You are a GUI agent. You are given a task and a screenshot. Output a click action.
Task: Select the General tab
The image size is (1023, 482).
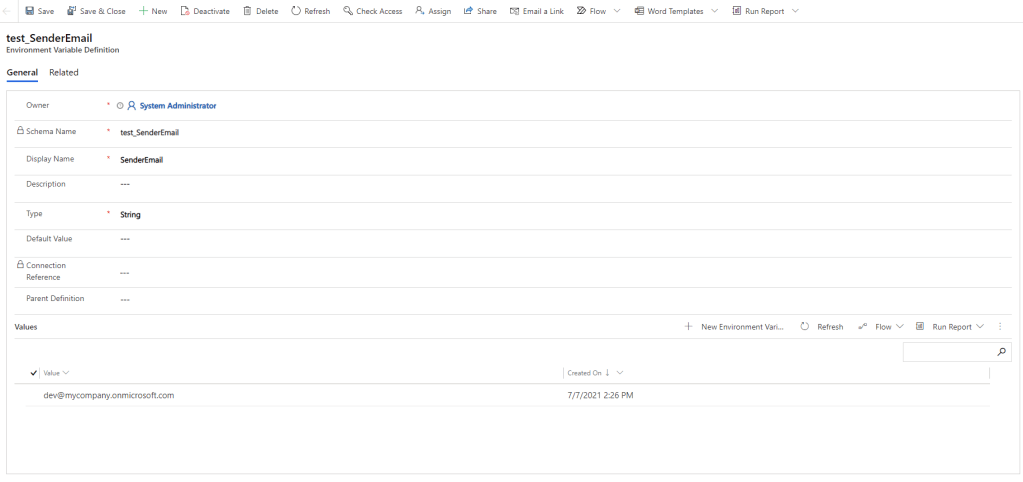pos(22,73)
